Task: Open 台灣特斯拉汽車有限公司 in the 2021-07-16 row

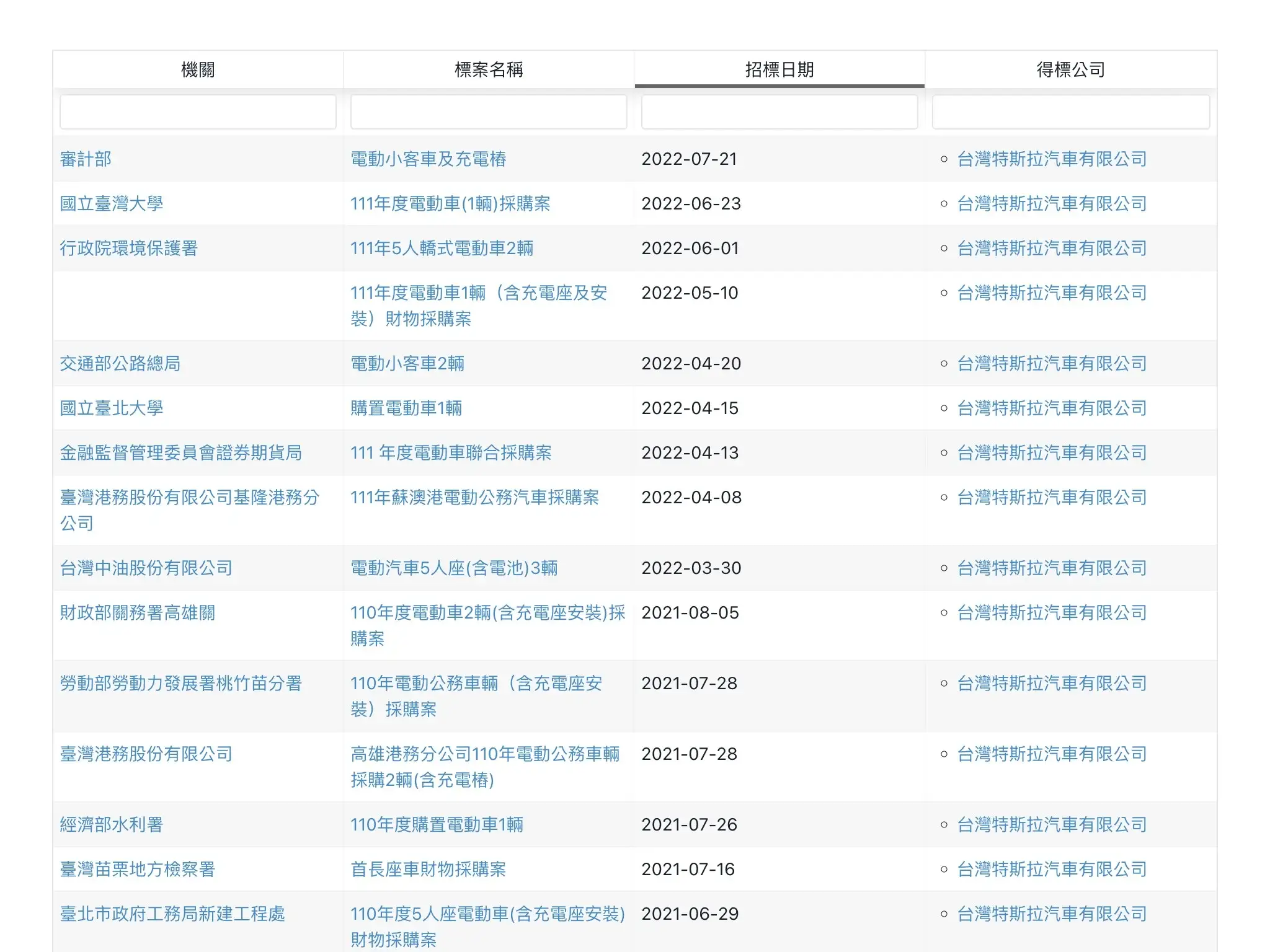Action: 1052,870
